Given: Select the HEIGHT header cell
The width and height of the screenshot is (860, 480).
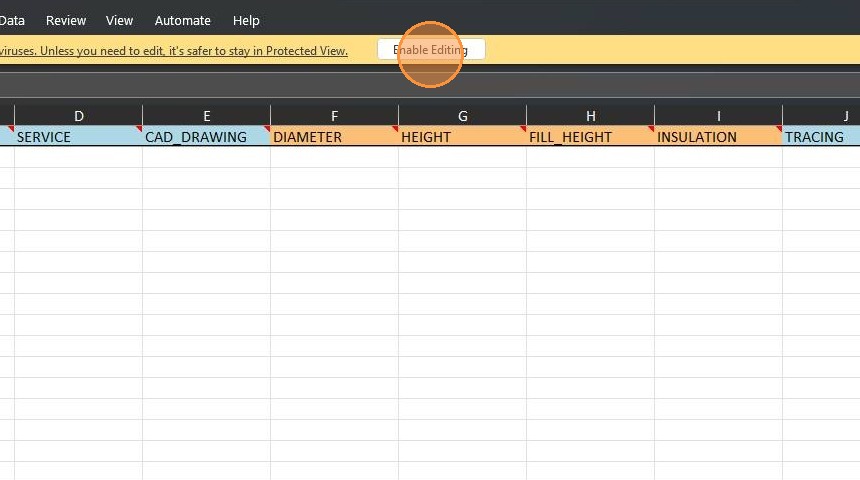Looking at the screenshot, I should (x=462, y=136).
